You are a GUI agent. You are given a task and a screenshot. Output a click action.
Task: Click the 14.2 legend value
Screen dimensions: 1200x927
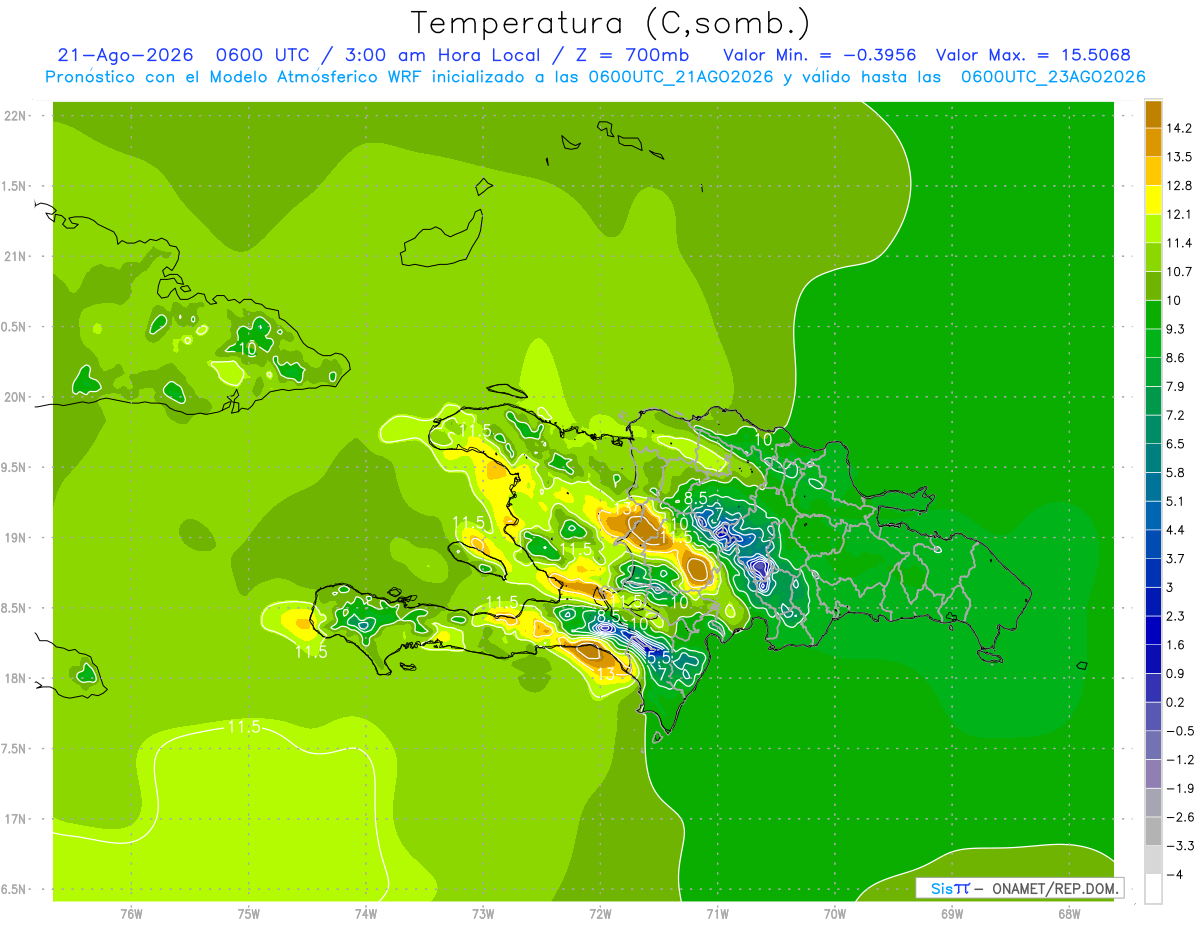(x=1181, y=128)
